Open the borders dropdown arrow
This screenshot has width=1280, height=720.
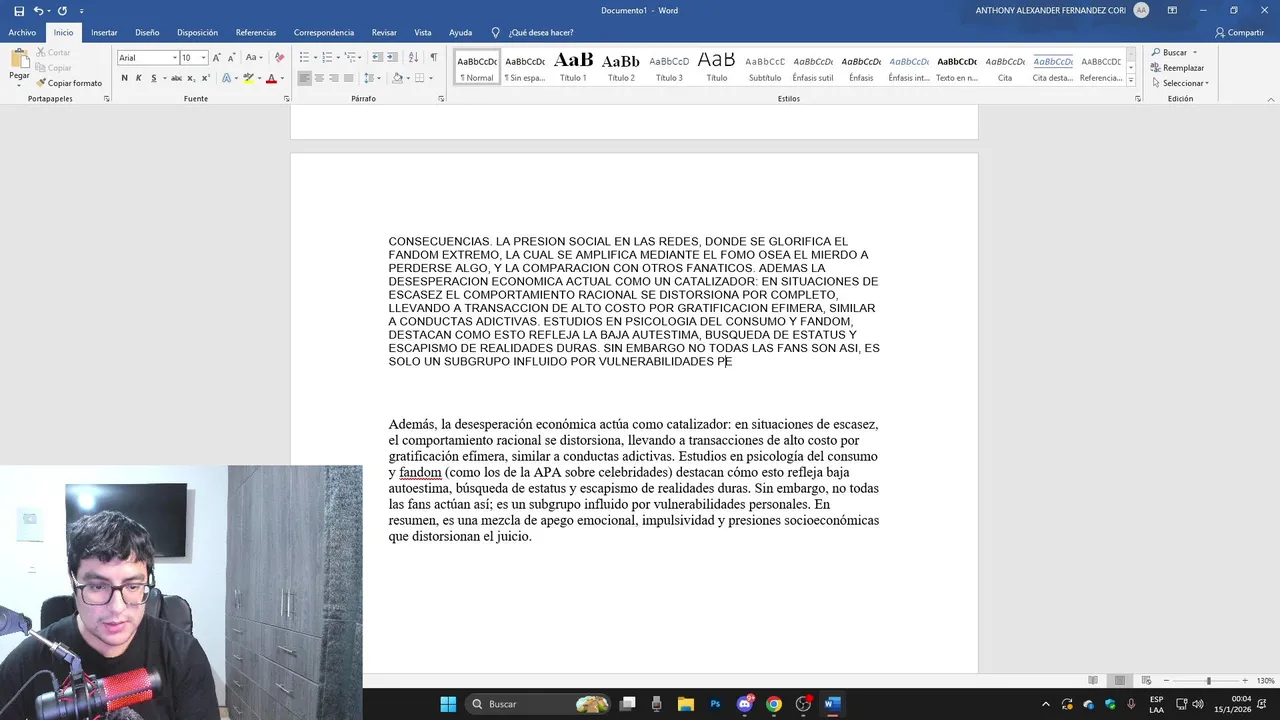[431, 78]
